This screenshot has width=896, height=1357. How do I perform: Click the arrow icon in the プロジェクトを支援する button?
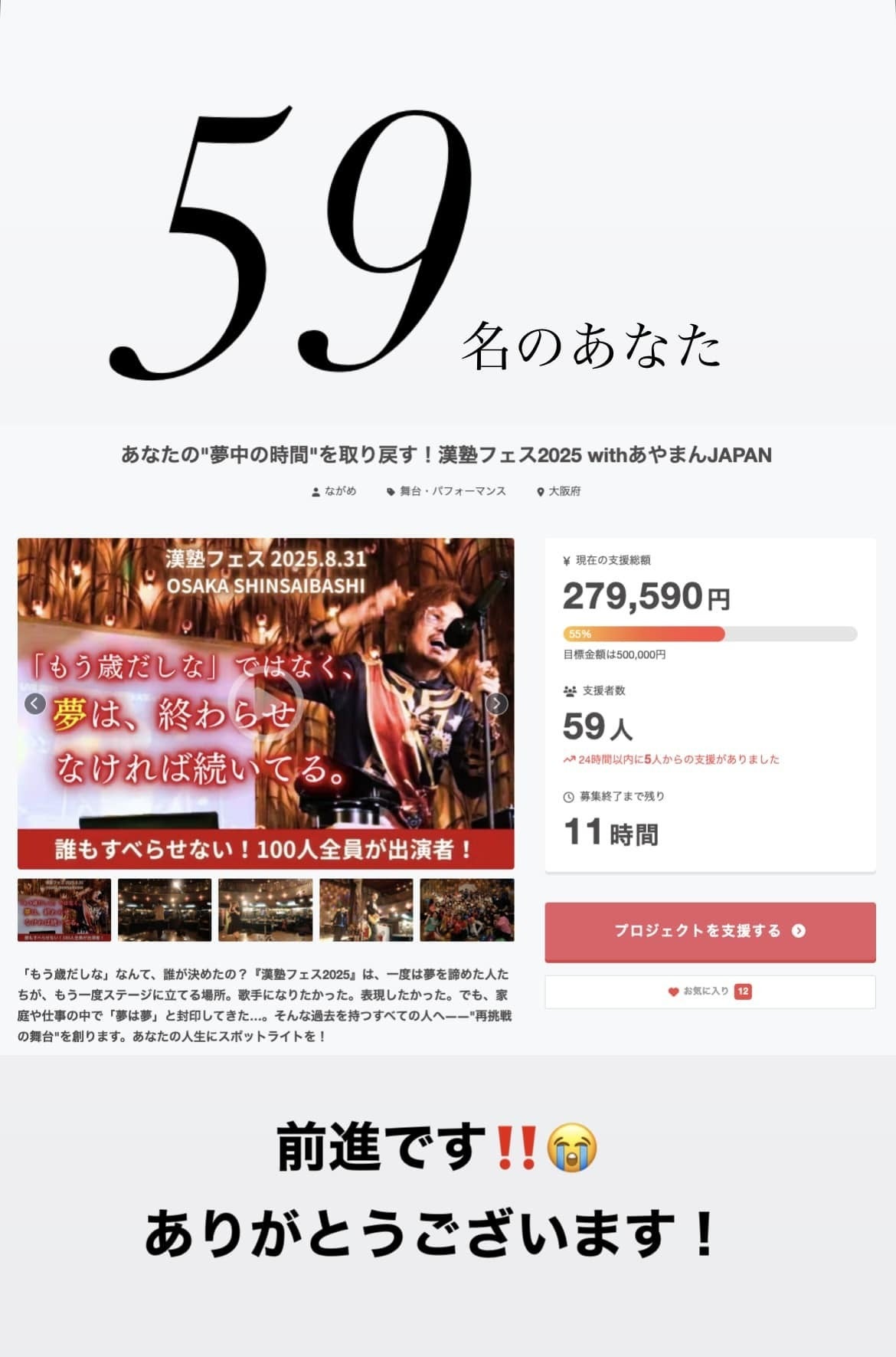[x=799, y=931]
